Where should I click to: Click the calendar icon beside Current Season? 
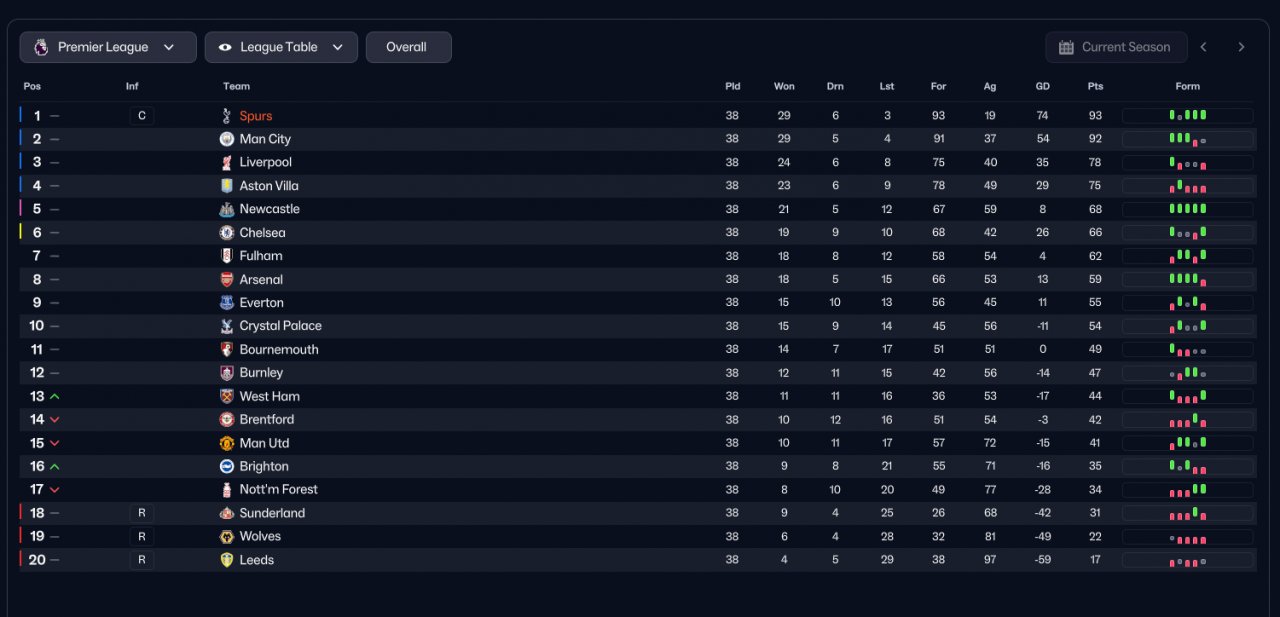click(x=1066, y=47)
